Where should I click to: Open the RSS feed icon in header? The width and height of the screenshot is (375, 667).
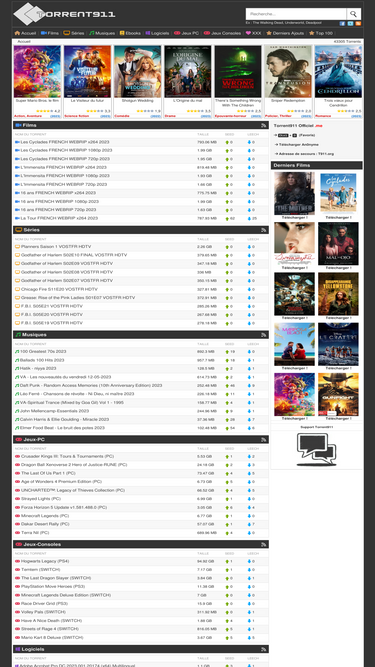pyautogui.click(x=358, y=23)
